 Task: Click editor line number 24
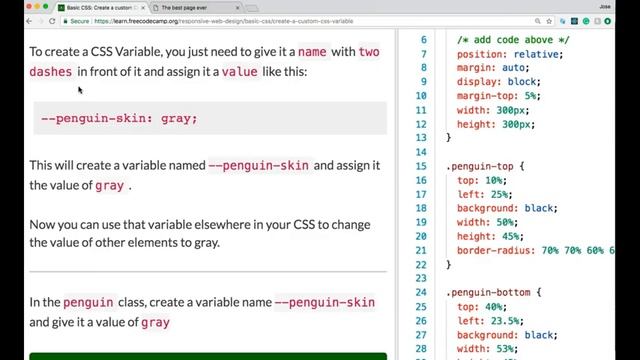[x=421, y=292]
